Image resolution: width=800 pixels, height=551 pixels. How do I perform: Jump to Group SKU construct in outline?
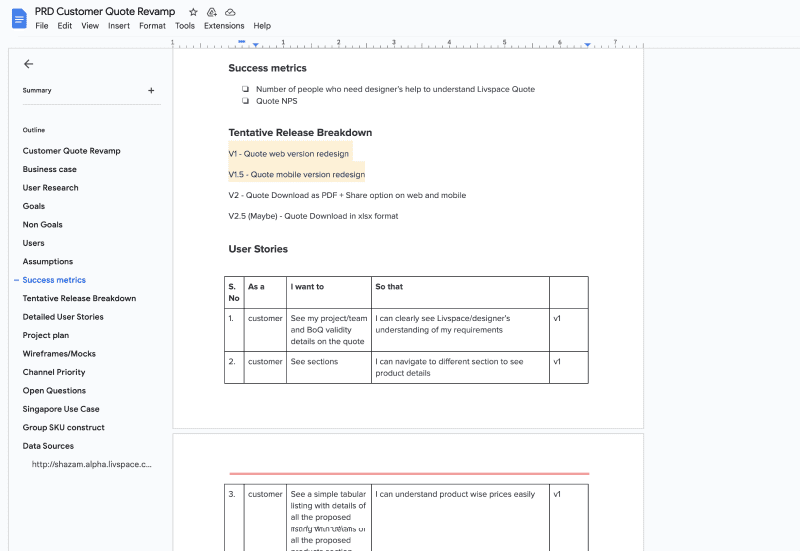[63, 428]
